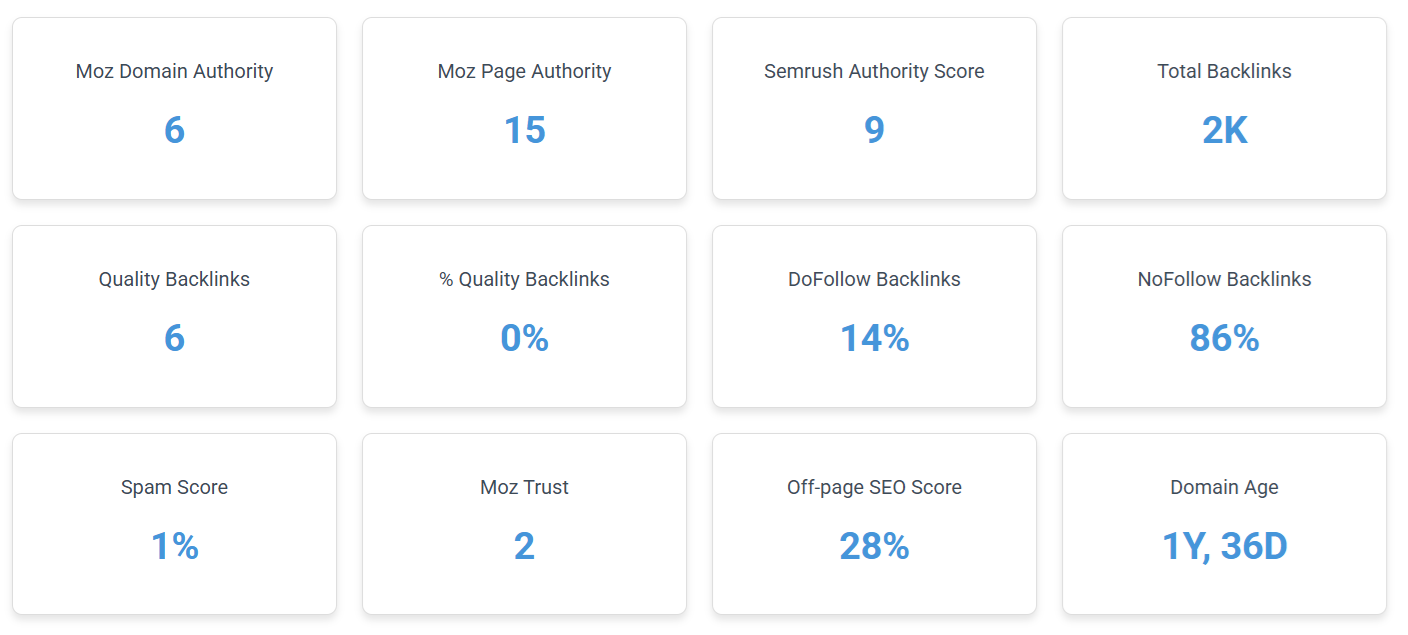1408x635 pixels.
Task: Click the 28% off-page SEO value
Action: click(874, 546)
